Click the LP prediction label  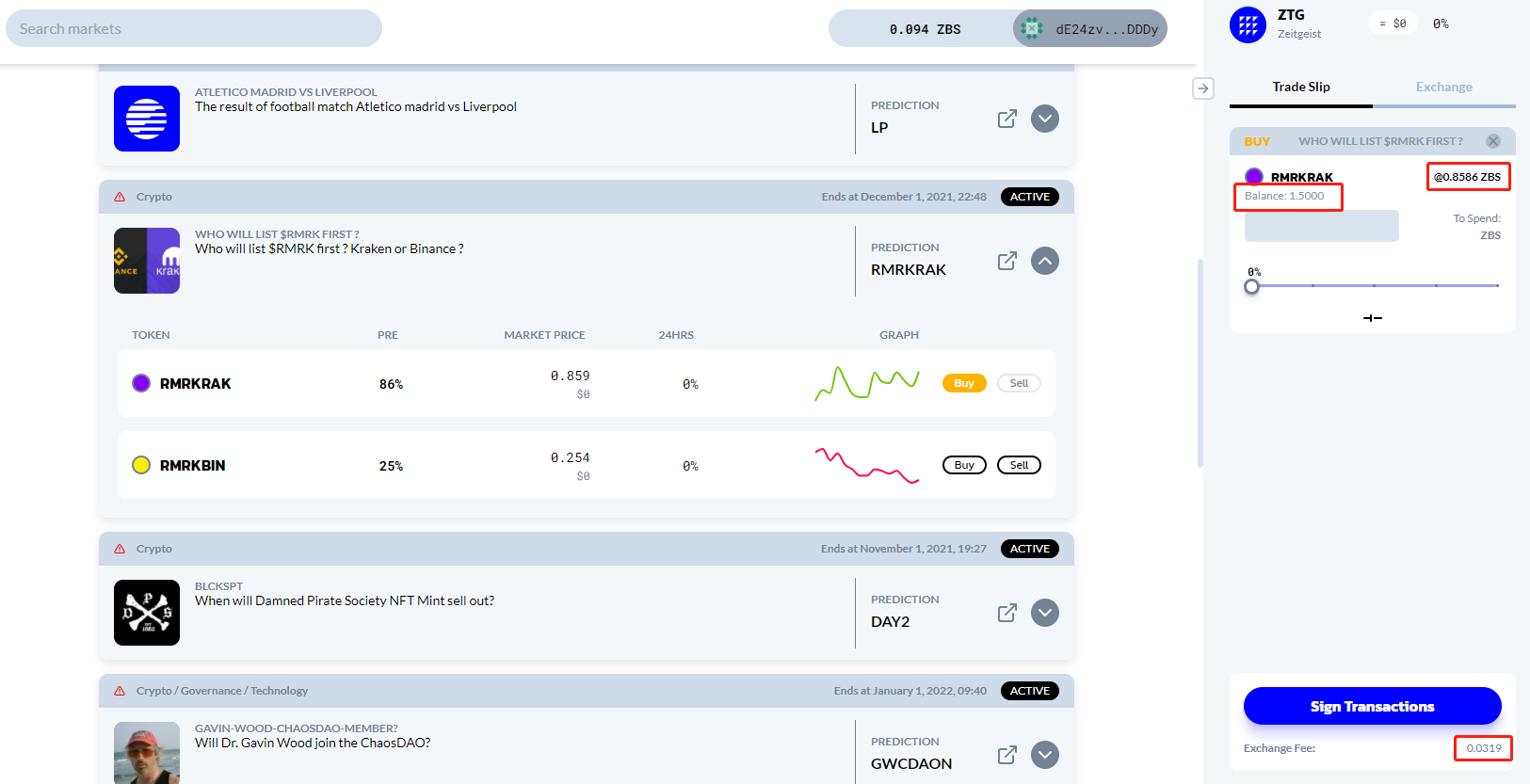tap(879, 128)
